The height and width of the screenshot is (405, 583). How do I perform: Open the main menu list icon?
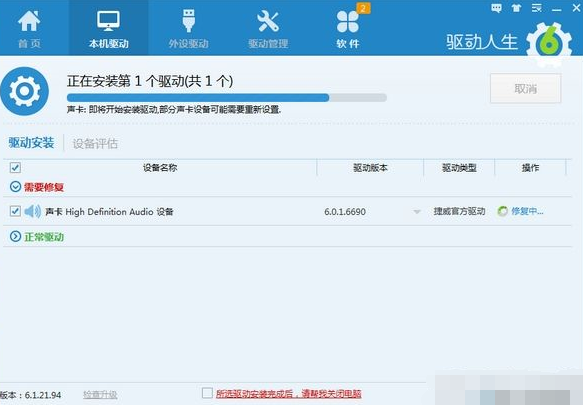(x=536, y=8)
